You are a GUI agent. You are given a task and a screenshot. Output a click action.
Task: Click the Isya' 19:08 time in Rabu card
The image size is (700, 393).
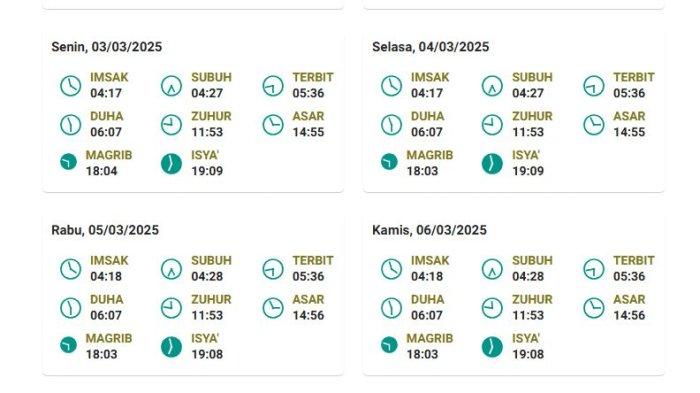pyautogui.click(x=207, y=354)
